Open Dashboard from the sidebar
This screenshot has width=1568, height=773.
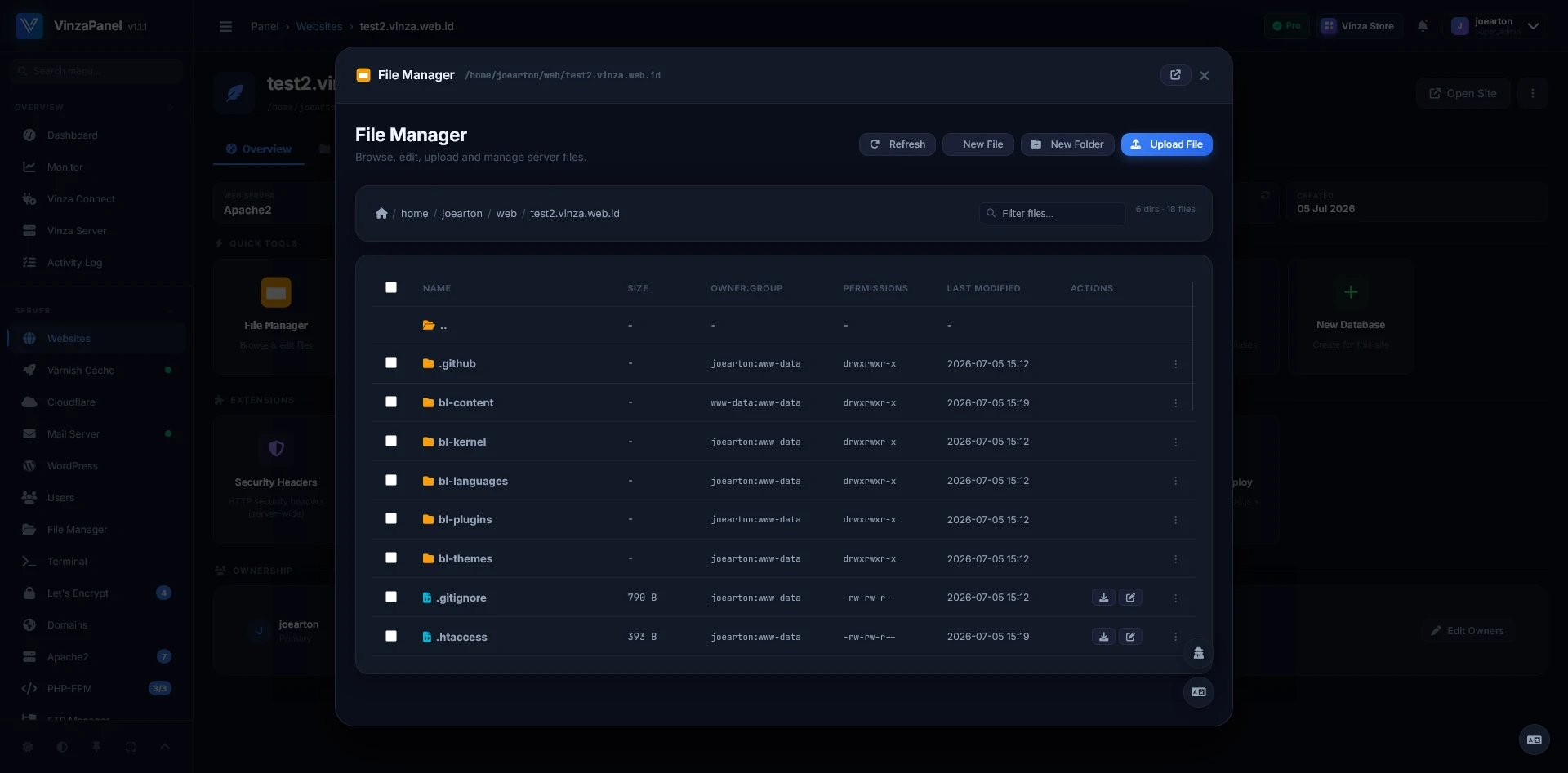coord(96,135)
